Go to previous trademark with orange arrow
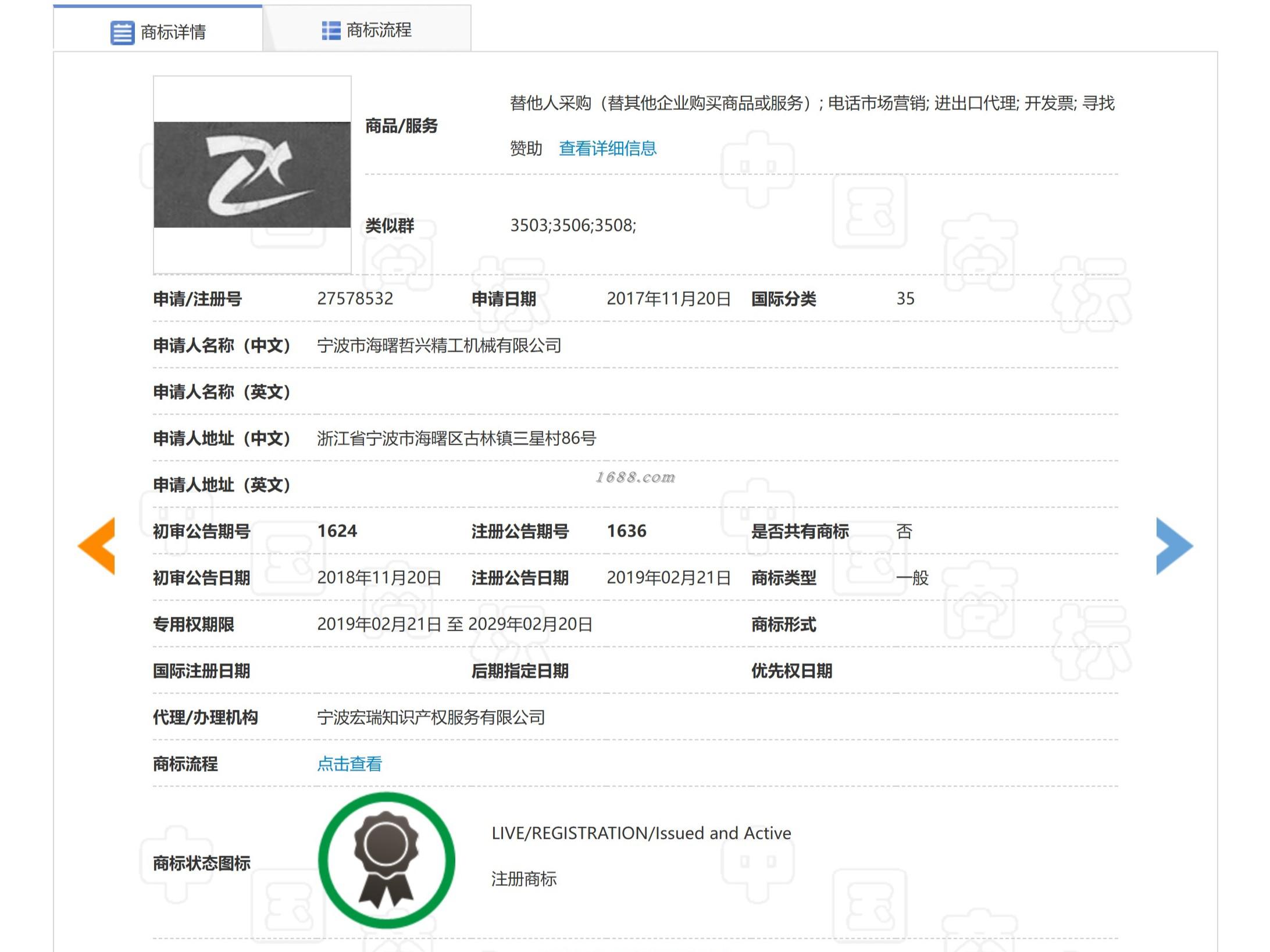1270x952 pixels. click(97, 546)
